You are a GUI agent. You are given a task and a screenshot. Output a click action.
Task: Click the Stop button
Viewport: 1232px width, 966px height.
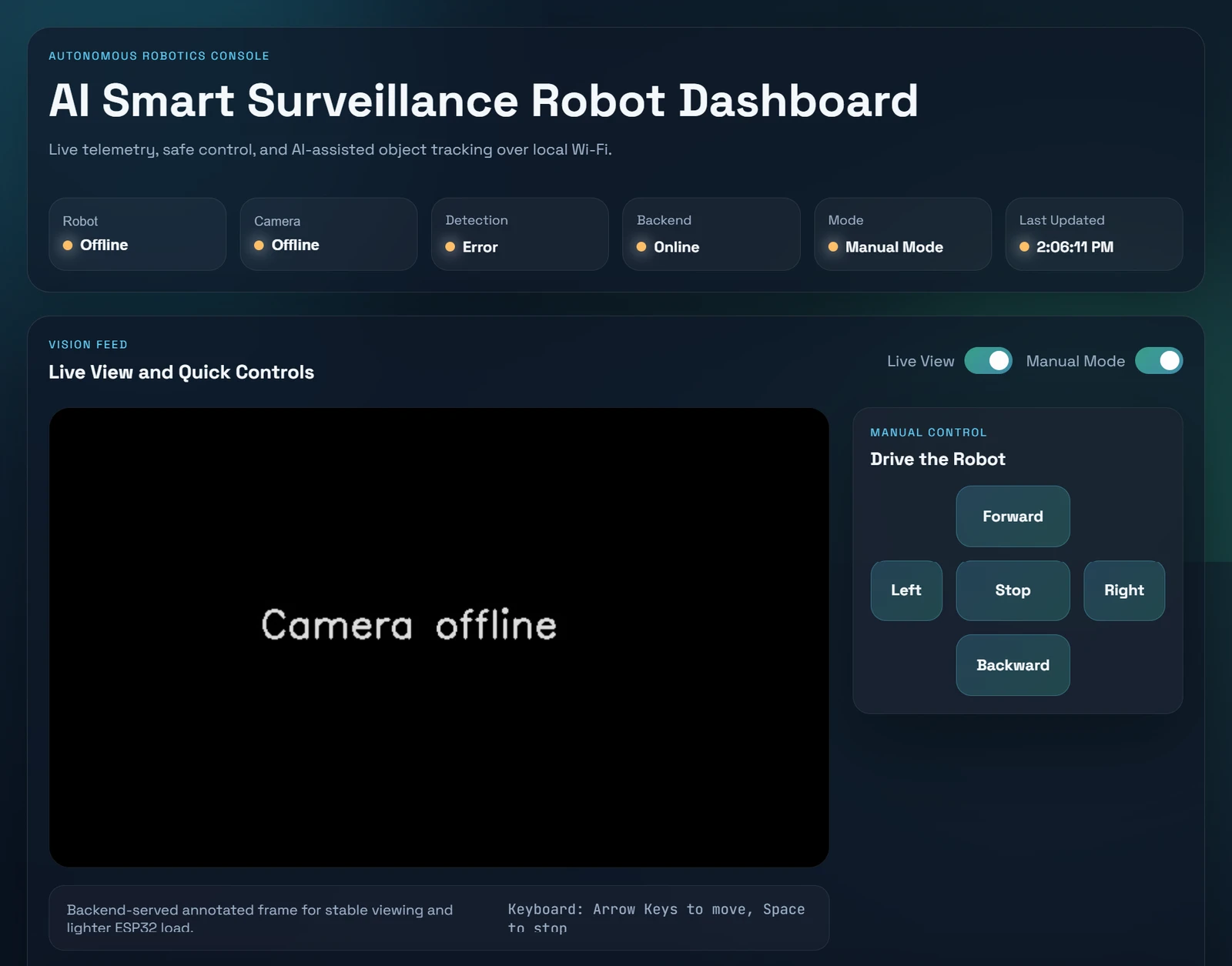1013,590
